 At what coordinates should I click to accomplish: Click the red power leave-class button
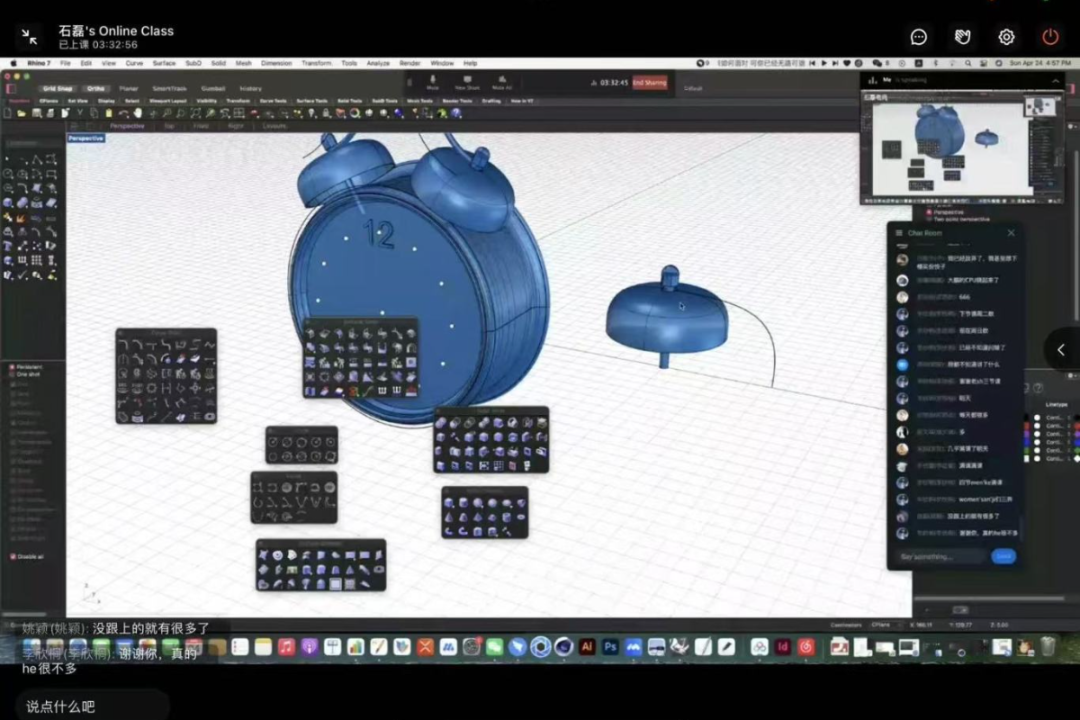1050,37
